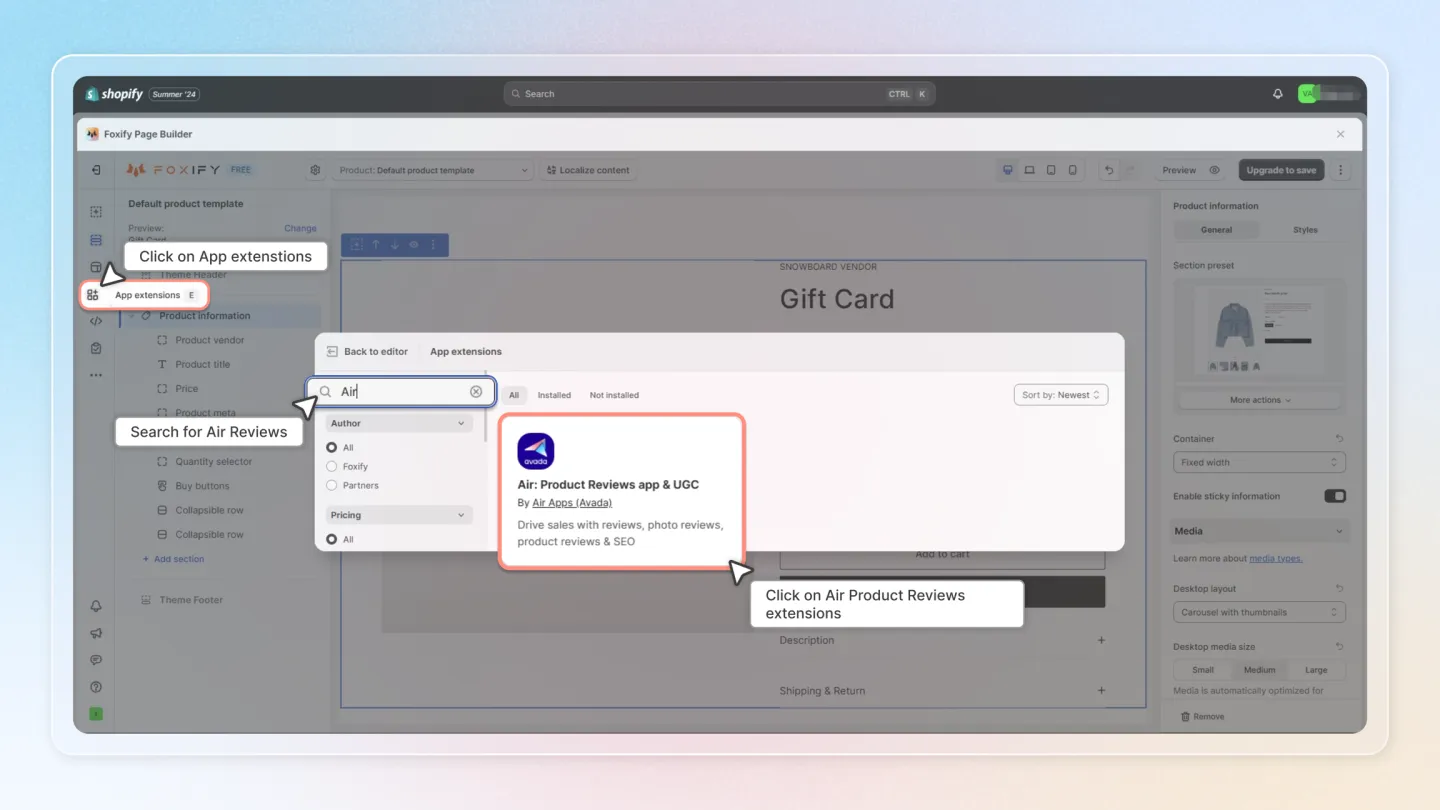Image resolution: width=1440 pixels, height=810 pixels.
Task: Open the media types link
Action: (x=1276, y=558)
